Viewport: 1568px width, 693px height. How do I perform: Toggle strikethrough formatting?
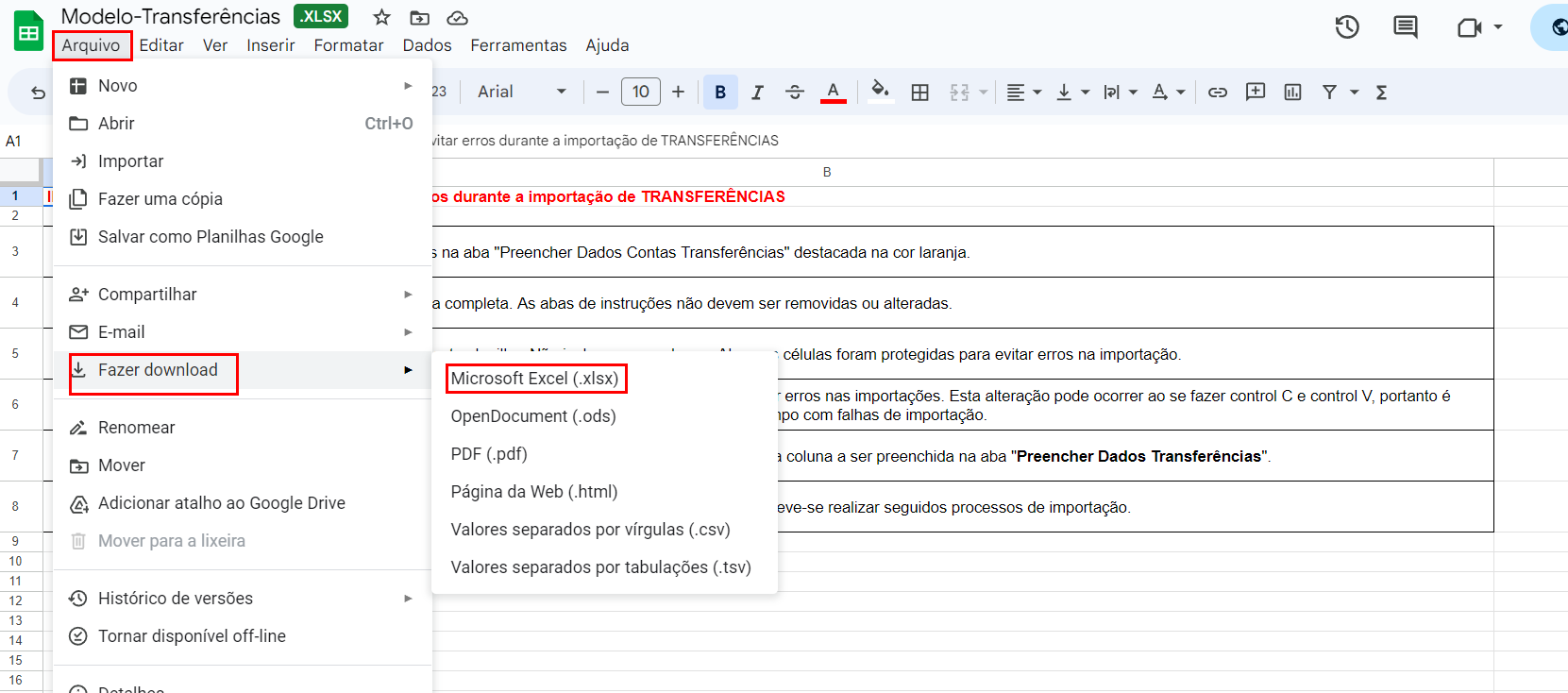[x=795, y=92]
